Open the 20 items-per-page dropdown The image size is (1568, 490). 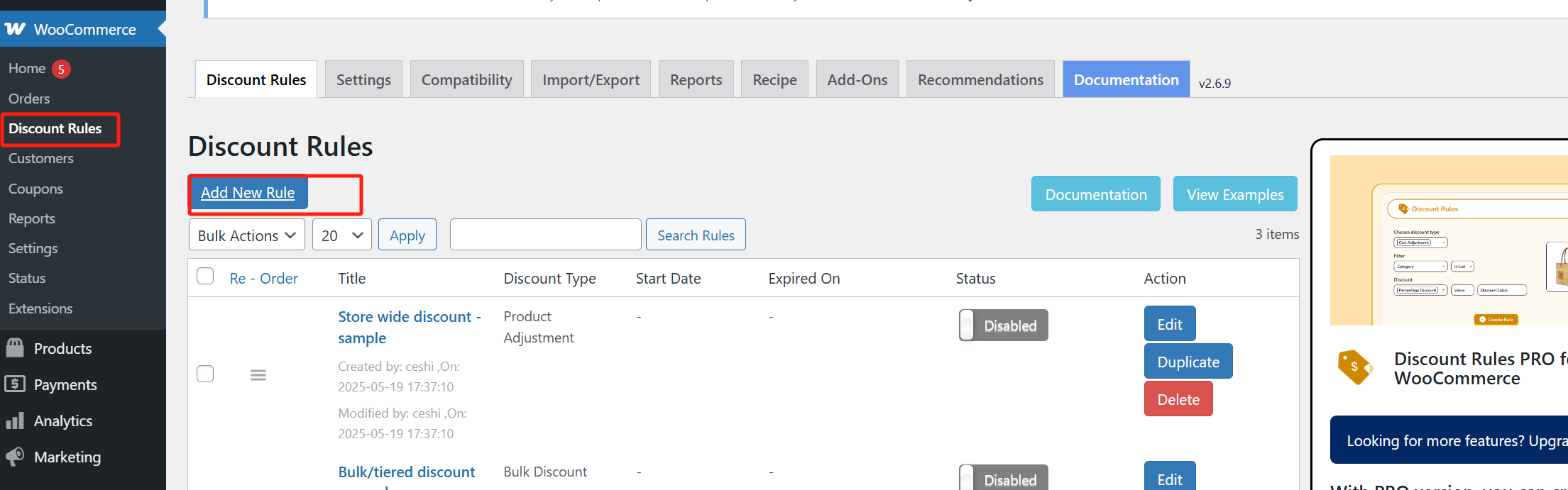click(x=342, y=235)
